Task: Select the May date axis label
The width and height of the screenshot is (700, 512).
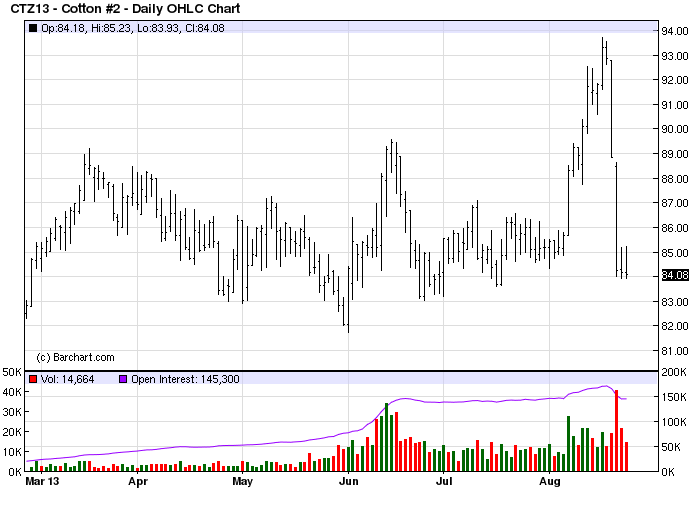Action: tap(242, 481)
